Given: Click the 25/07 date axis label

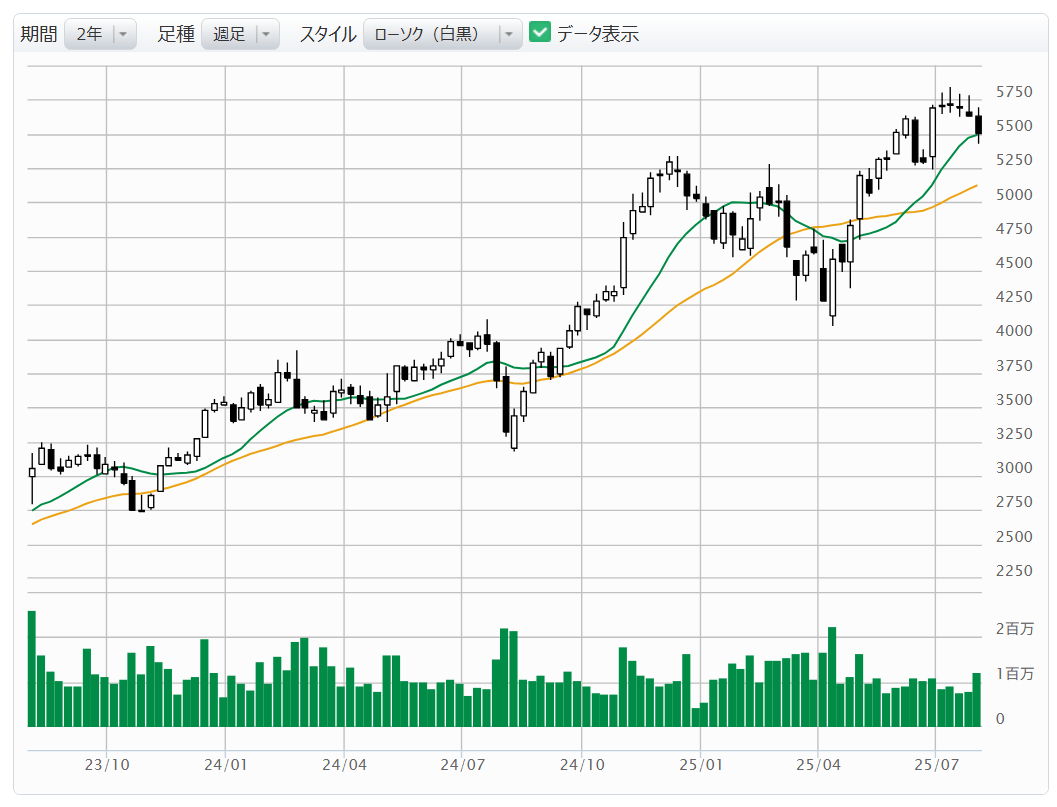Looking at the screenshot, I should click(x=936, y=765).
